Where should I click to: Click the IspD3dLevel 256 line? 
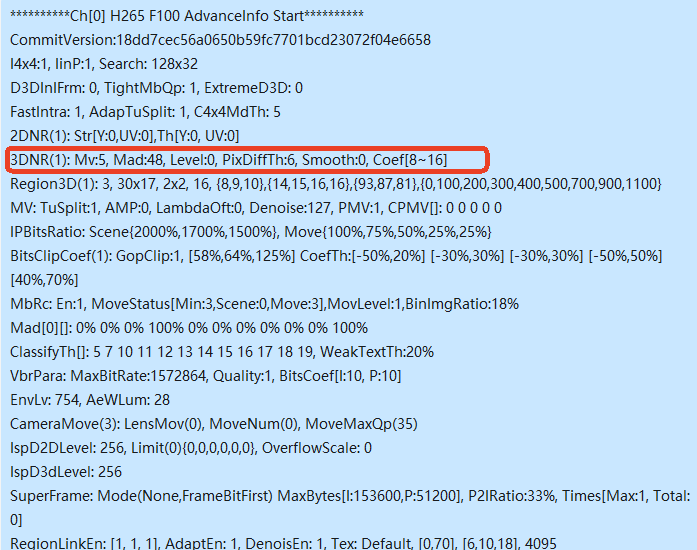click(66, 472)
